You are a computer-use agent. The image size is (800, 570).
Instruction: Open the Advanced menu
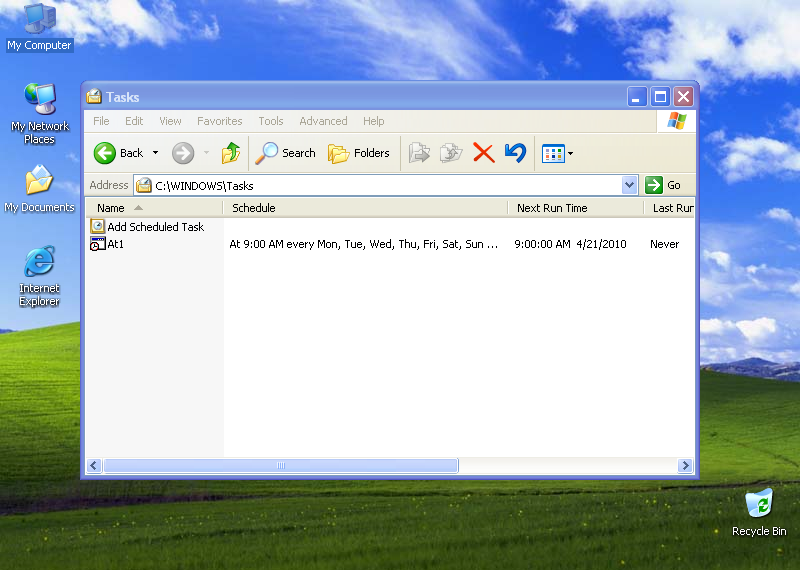[323, 121]
